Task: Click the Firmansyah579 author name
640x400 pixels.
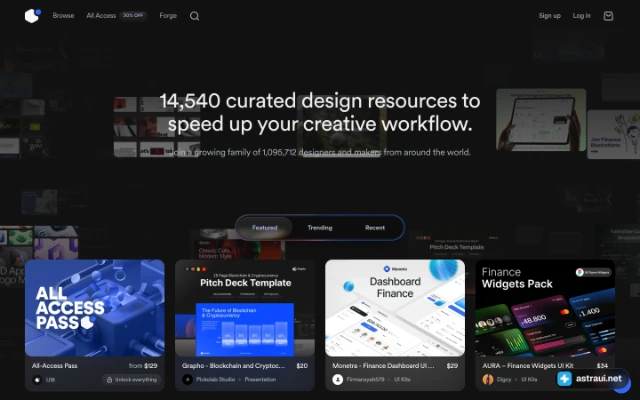Action: (x=365, y=380)
